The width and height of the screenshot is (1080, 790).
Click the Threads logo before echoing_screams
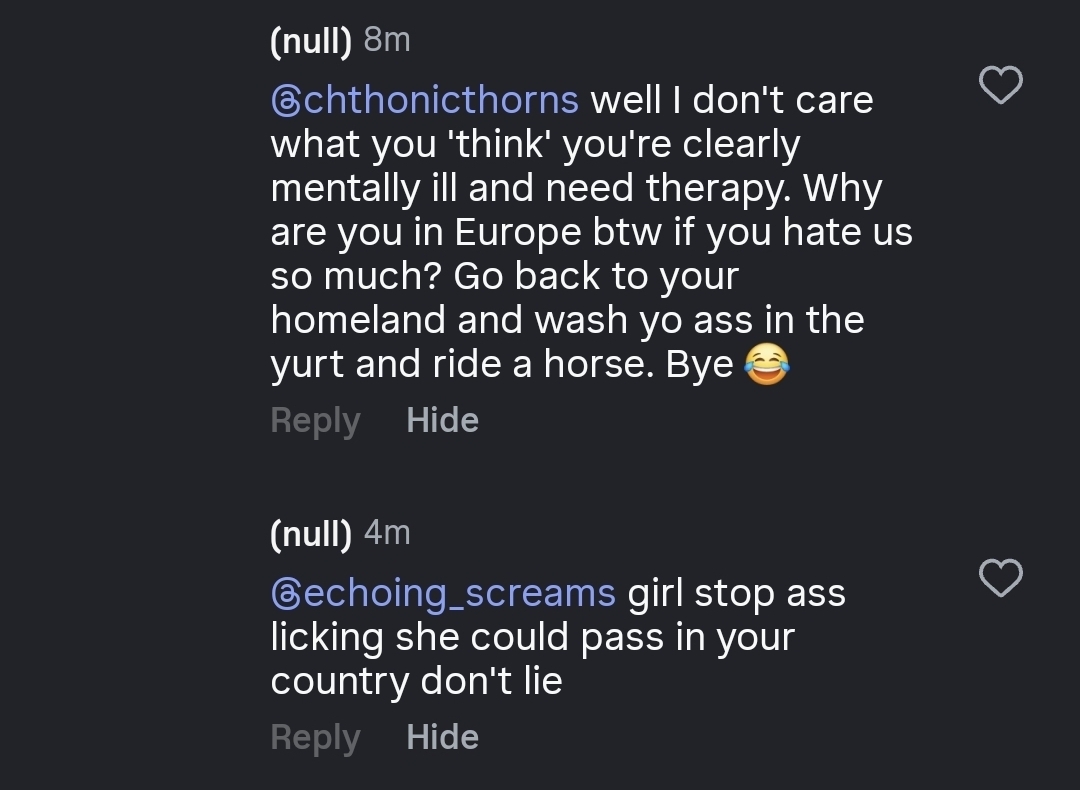pyautogui.click(x=286, y=594)
